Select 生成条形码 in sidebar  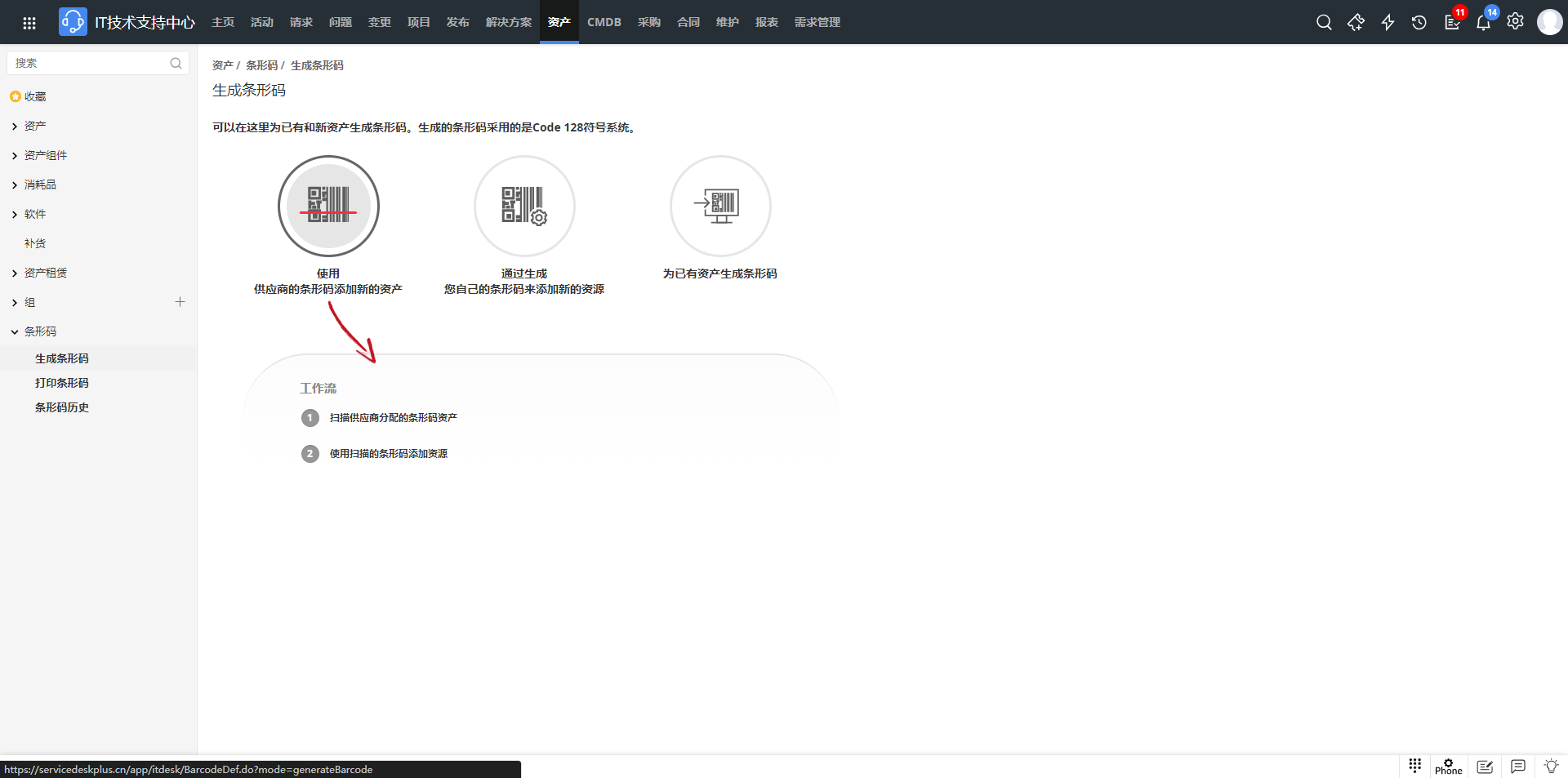(x=62, y=358)
